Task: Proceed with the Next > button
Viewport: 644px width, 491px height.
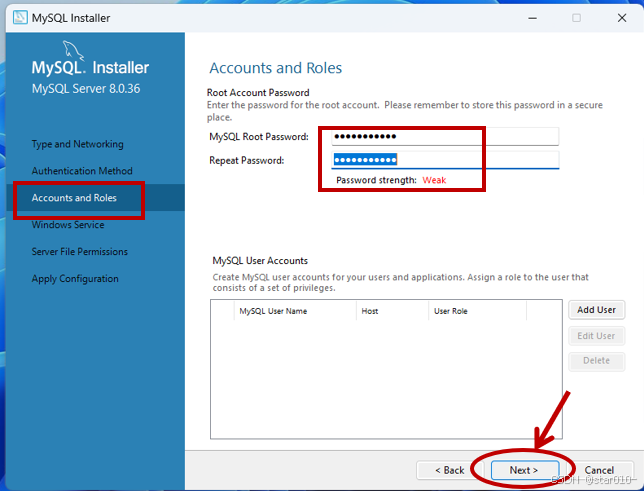Action: 524,470
